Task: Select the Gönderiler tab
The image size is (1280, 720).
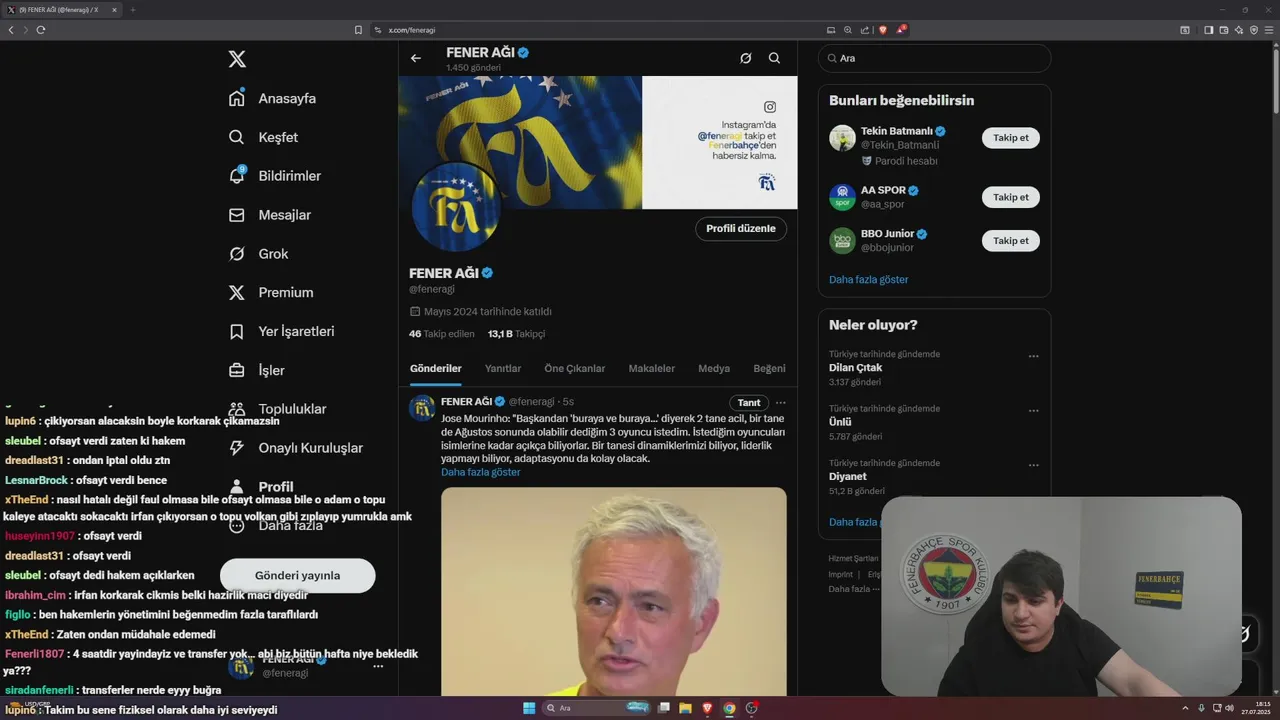Action: tap(436, 368)
